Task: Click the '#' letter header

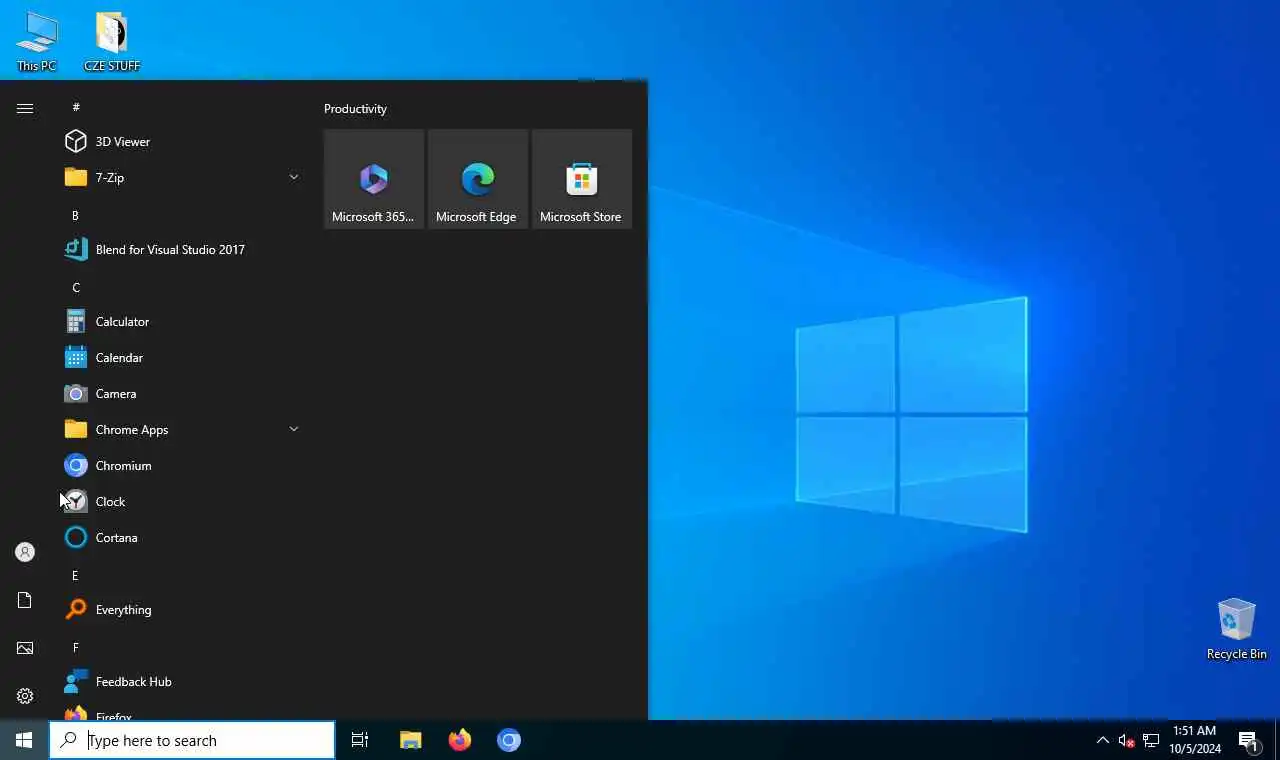Action: click(x=76, y=107)
